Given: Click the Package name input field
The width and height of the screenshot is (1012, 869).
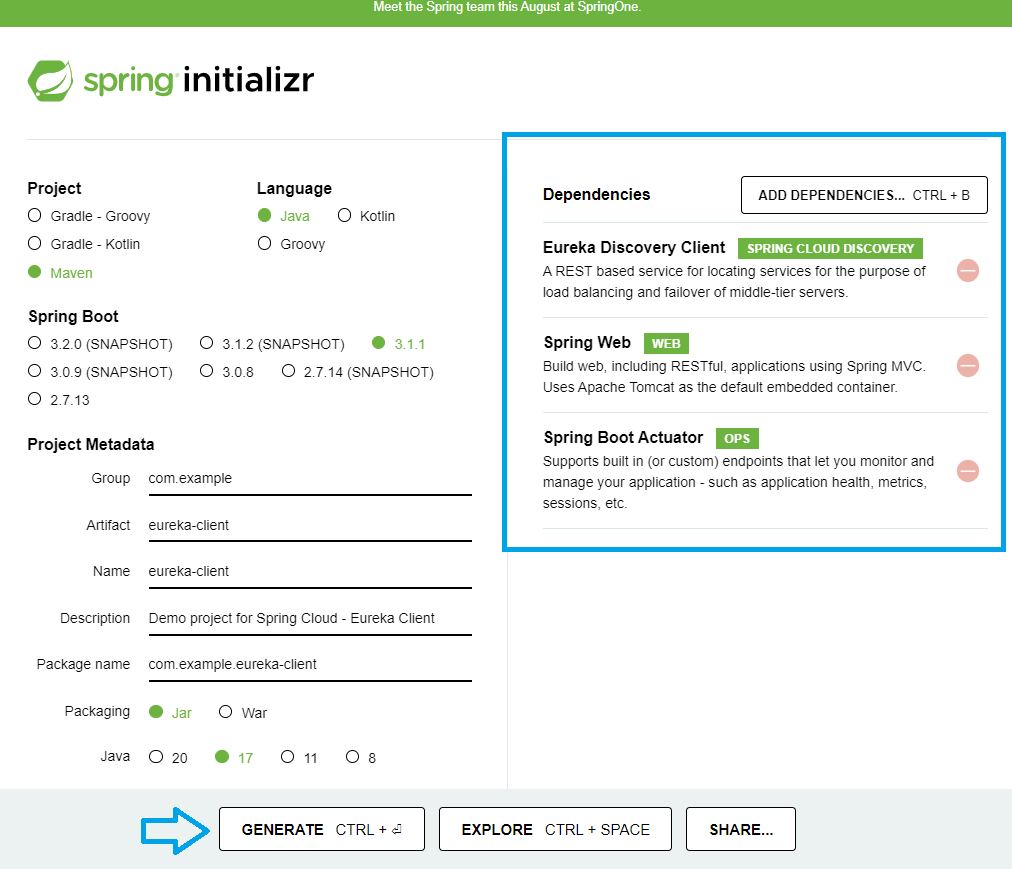Looking at the screenshot, I should [x=310, y=664].
